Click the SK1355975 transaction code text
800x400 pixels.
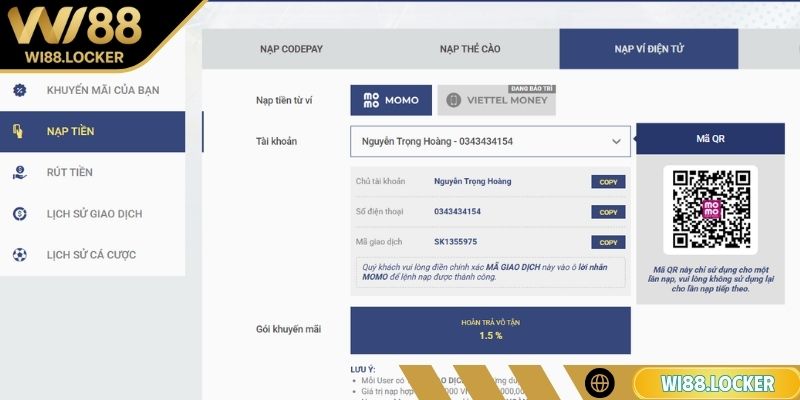tap(456, 241)
